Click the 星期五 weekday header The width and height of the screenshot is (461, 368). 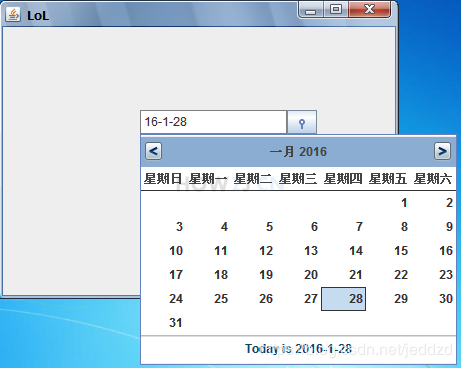(388, 179)
